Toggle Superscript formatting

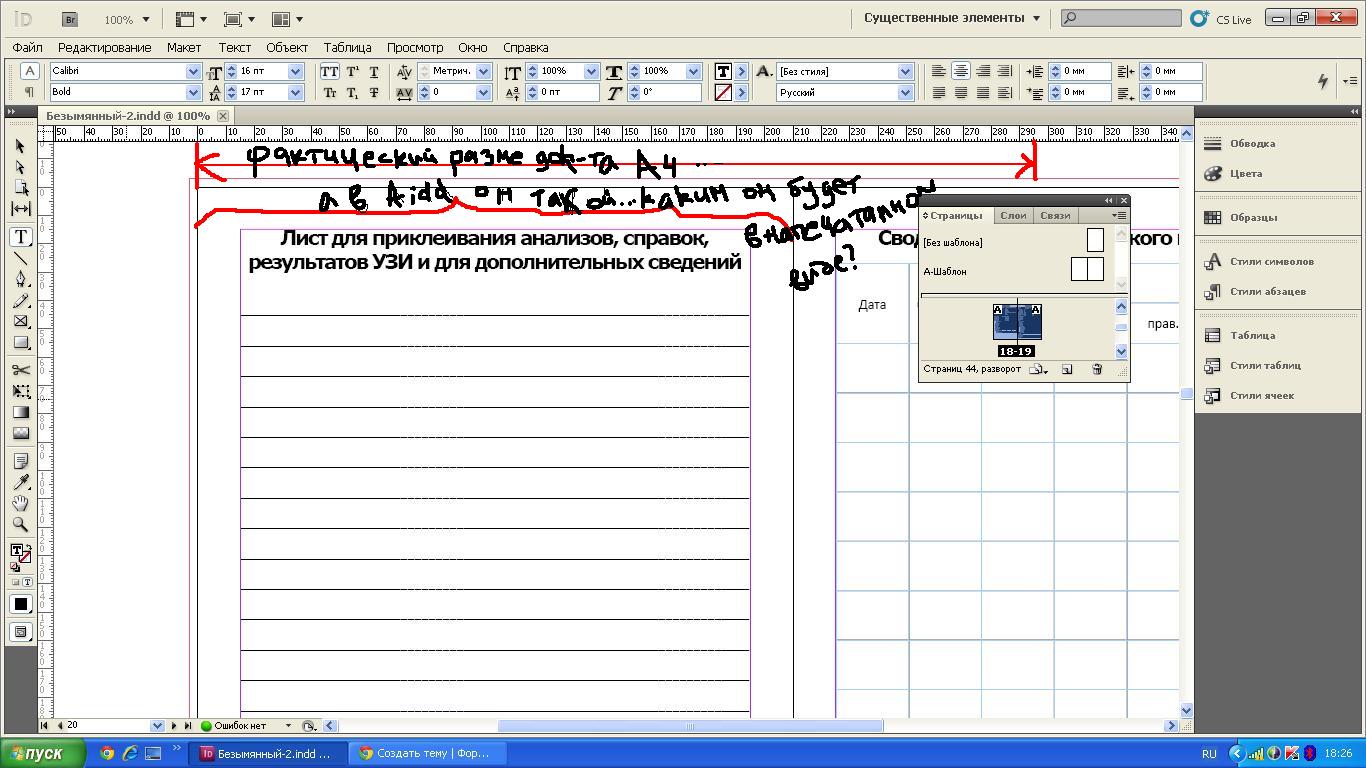click(x=352, y=71)
